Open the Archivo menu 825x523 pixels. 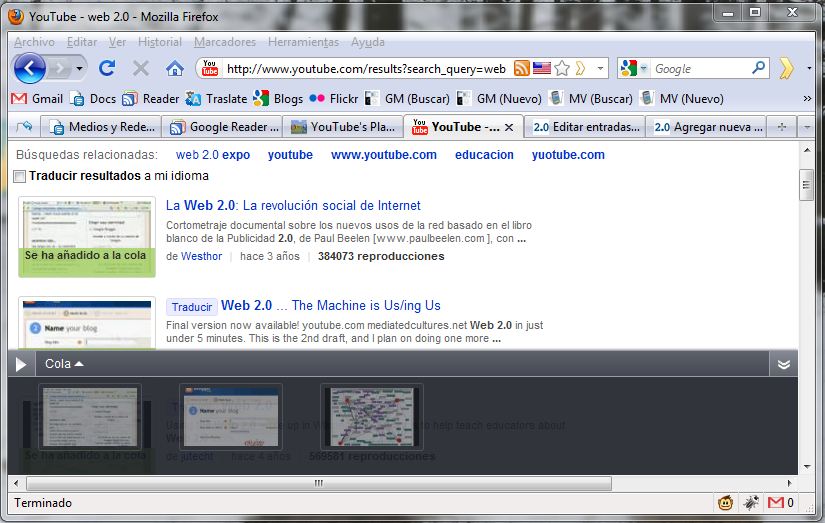pyautogui.click(x=34, y=42)
